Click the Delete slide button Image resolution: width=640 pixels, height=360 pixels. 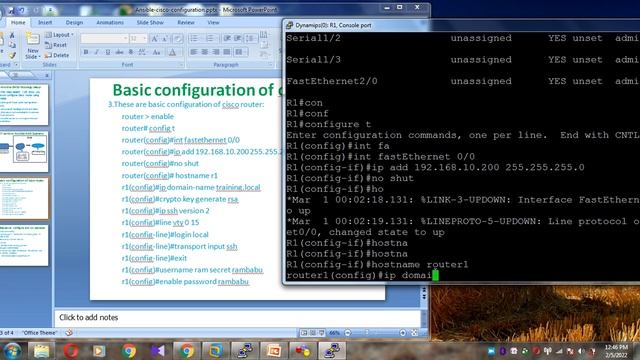coord(57,55)
